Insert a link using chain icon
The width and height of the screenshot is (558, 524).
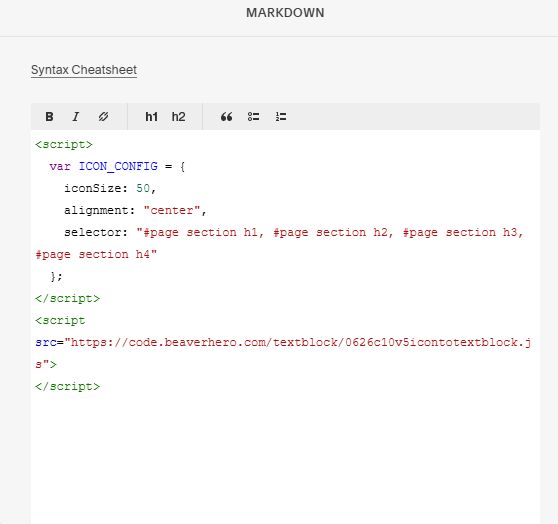click(x=103, y=117)
